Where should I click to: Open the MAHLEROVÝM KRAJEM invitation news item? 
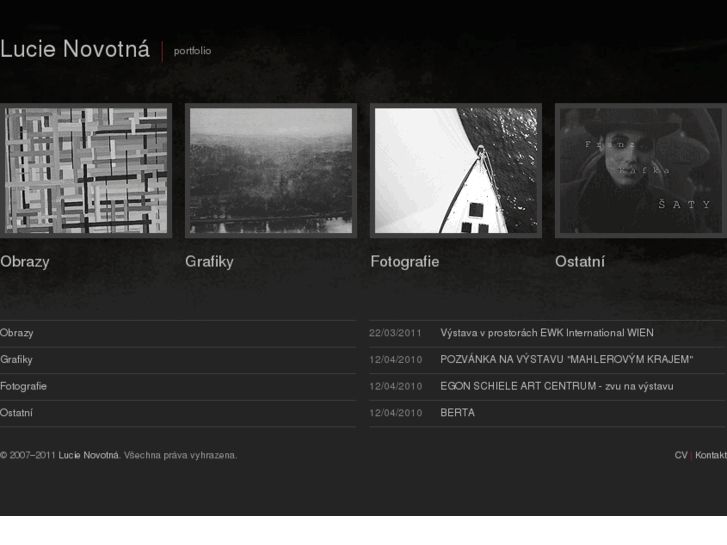pos(566,359)
